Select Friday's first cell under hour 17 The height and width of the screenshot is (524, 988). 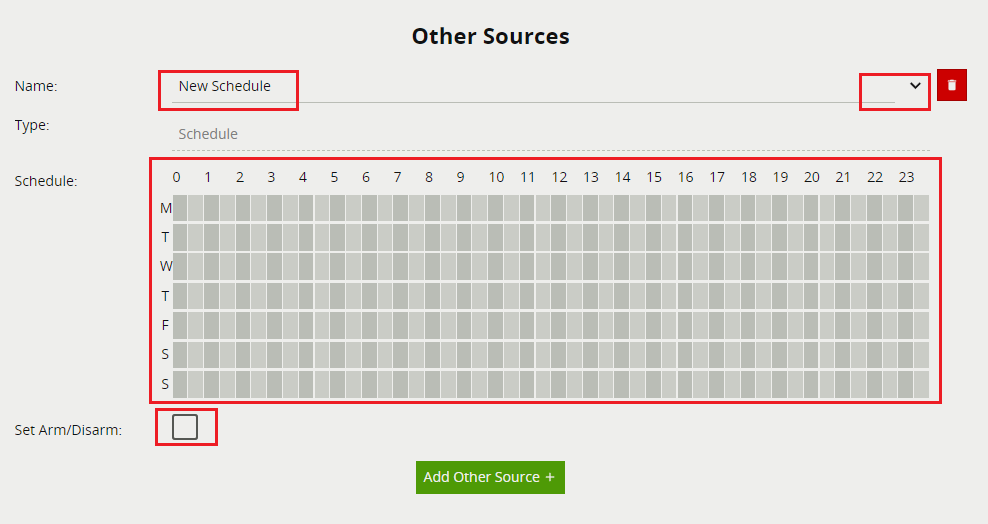pyautogui.click(x=717, y=326)
